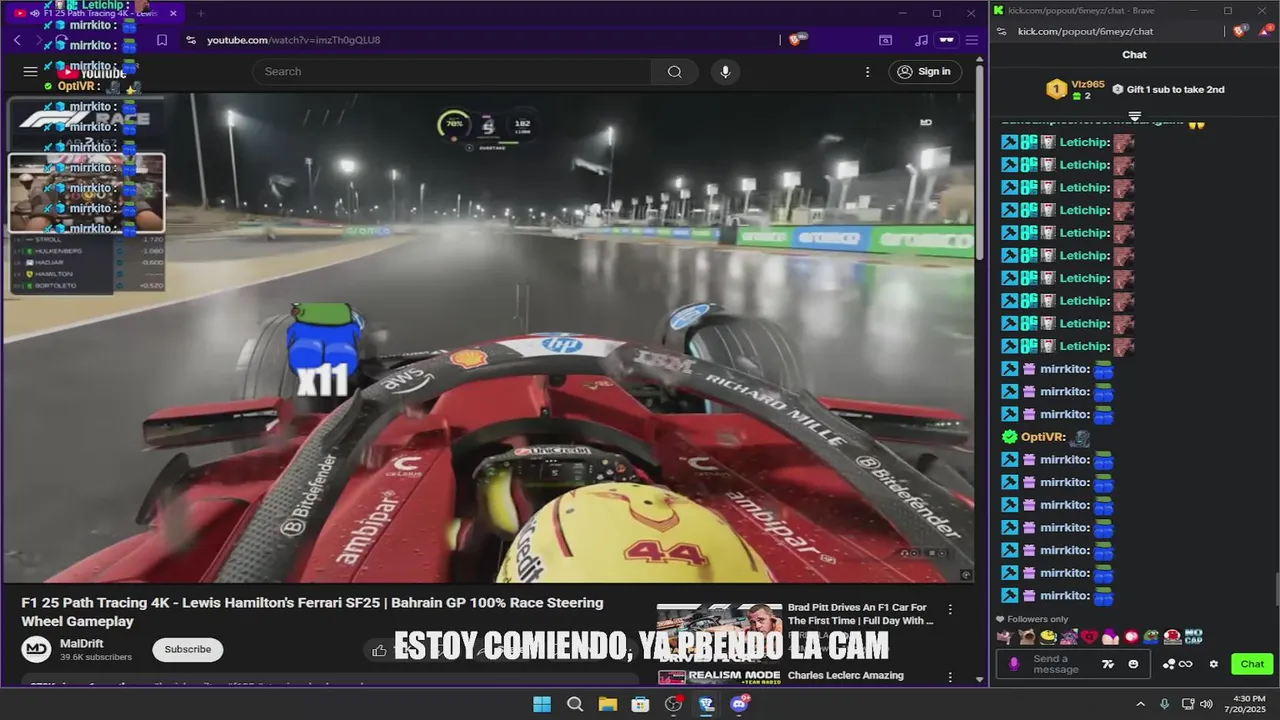Click the MalDrift channel avatar
The height and width of the screenshot is (720, 1280).
coord(37,649)
